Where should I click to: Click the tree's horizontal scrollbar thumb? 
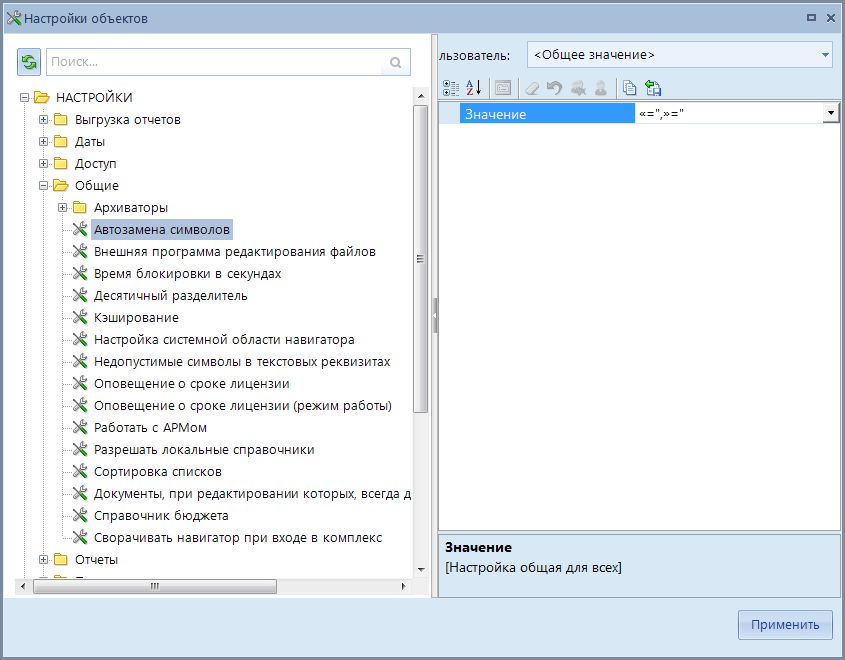(x=153, y=587)
